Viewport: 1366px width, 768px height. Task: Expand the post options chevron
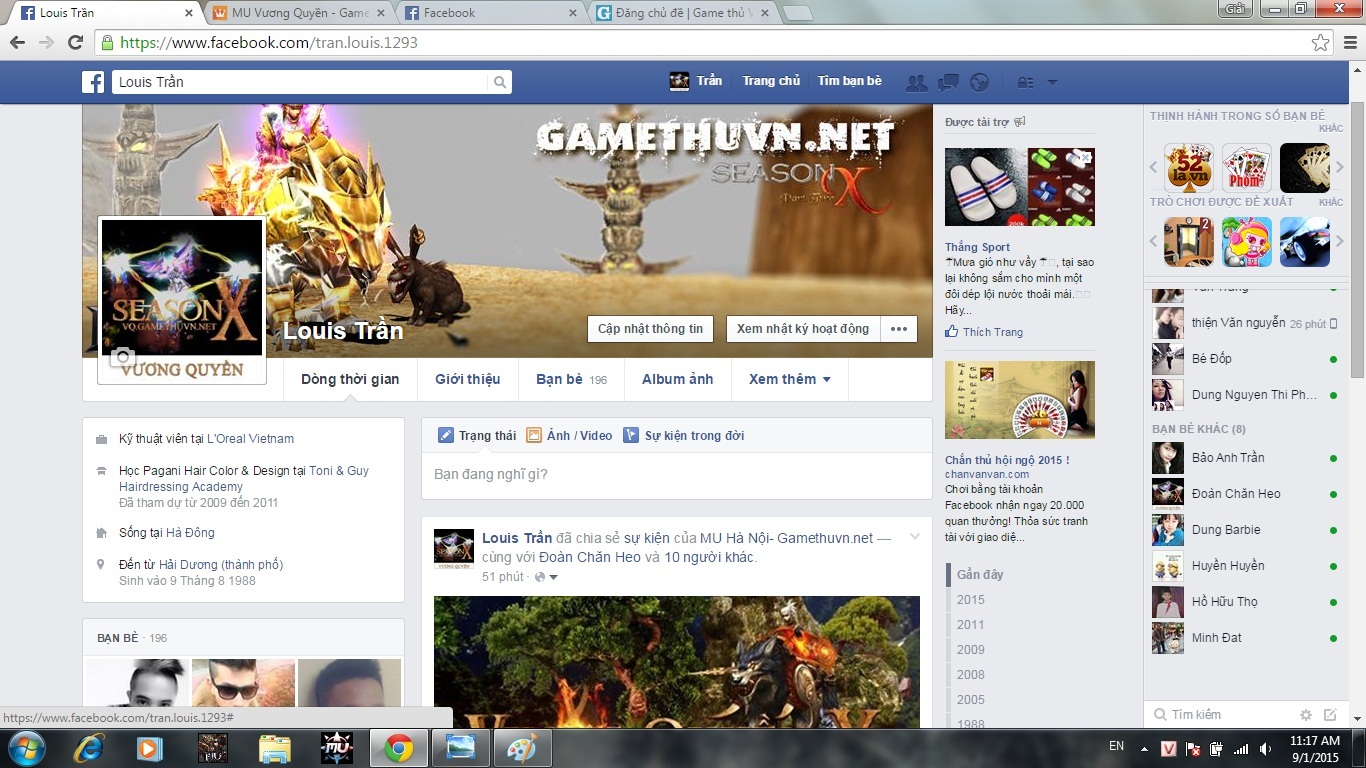(x=914, y=538)
